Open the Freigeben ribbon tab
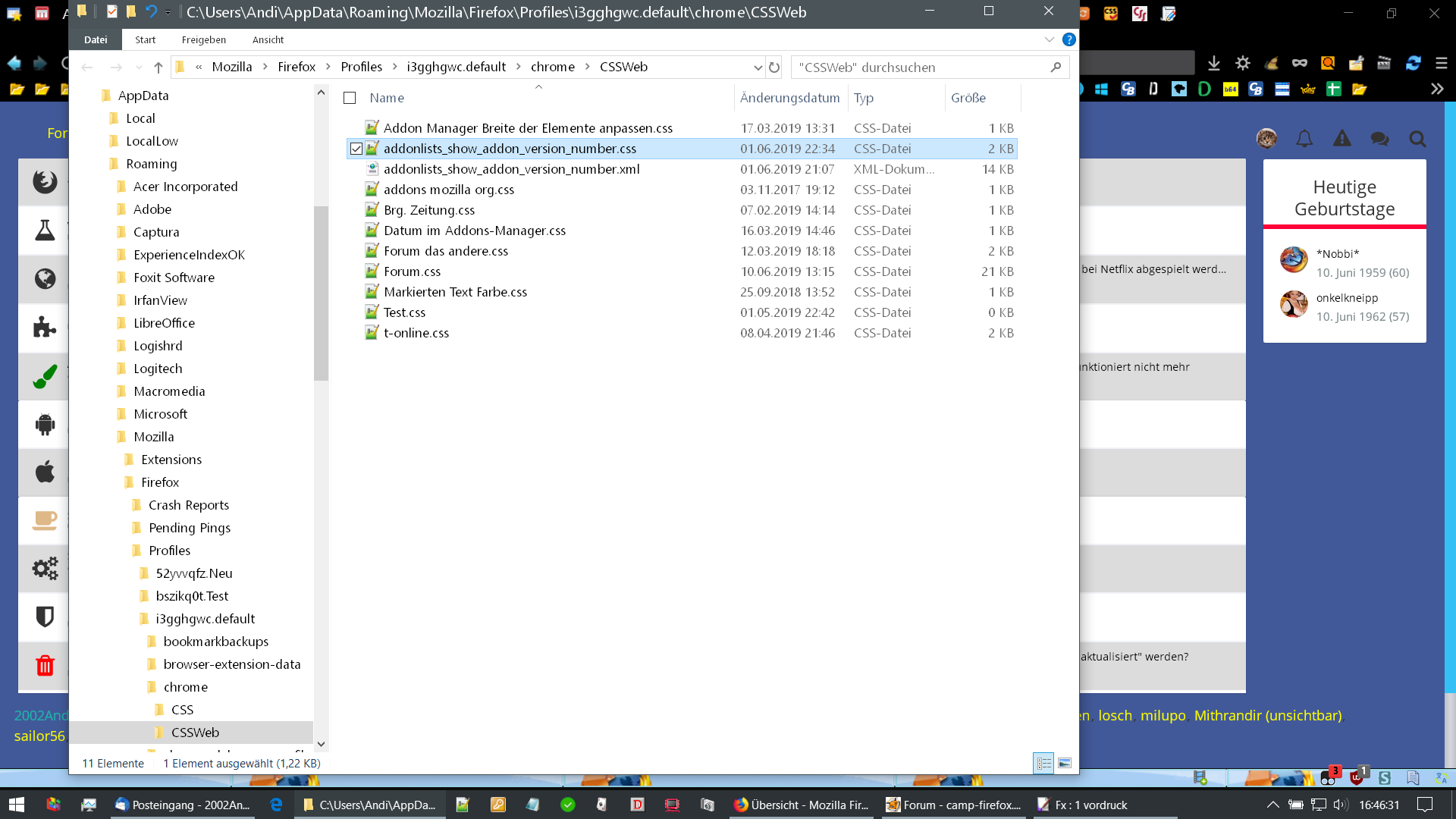Viewport: 1456px width, 819px height. pos(203,39)
